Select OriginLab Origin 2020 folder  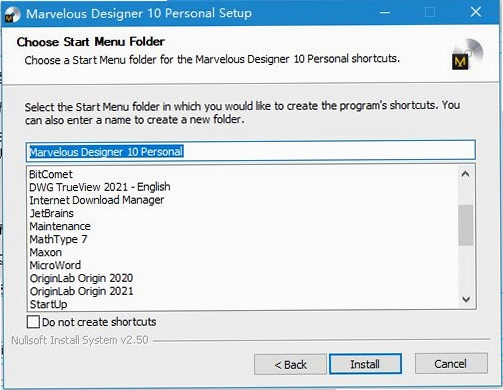pyautogui.click(x=81, y=278)
